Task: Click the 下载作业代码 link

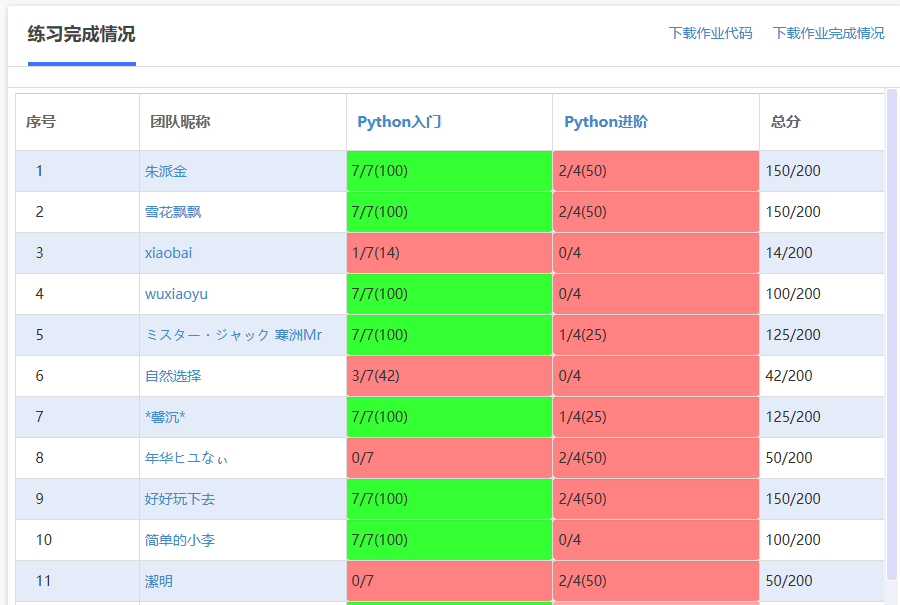Action: coord(710,33)
